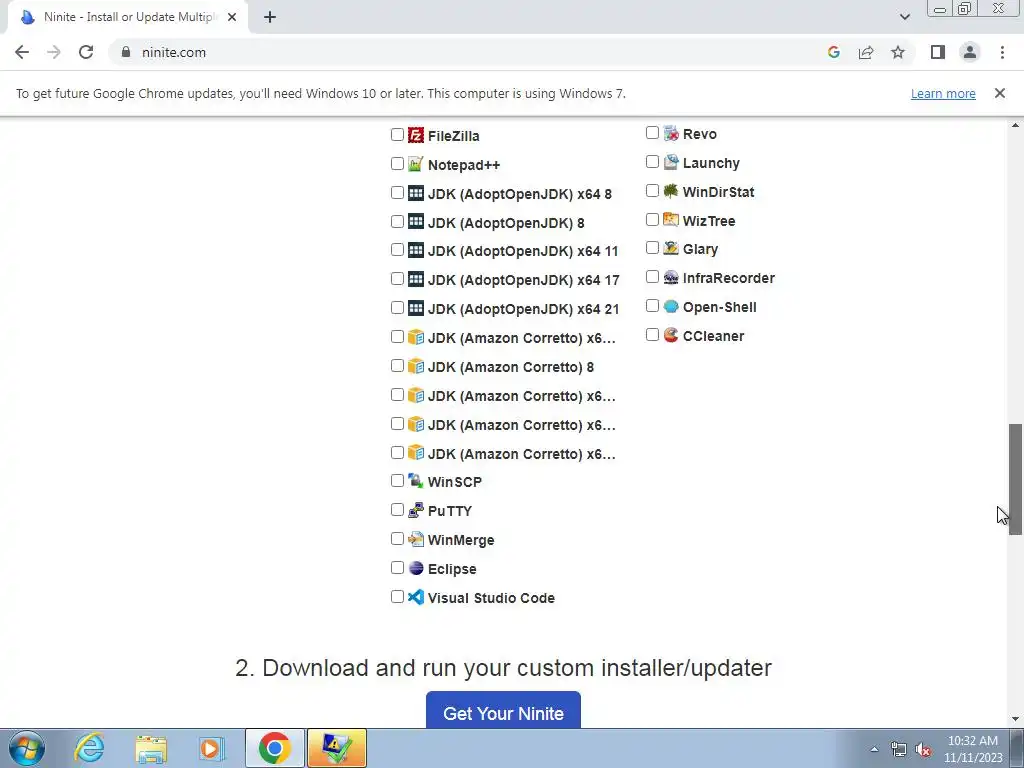
Task: Open the Chrome side panel icon
Action: coord(938,52)
